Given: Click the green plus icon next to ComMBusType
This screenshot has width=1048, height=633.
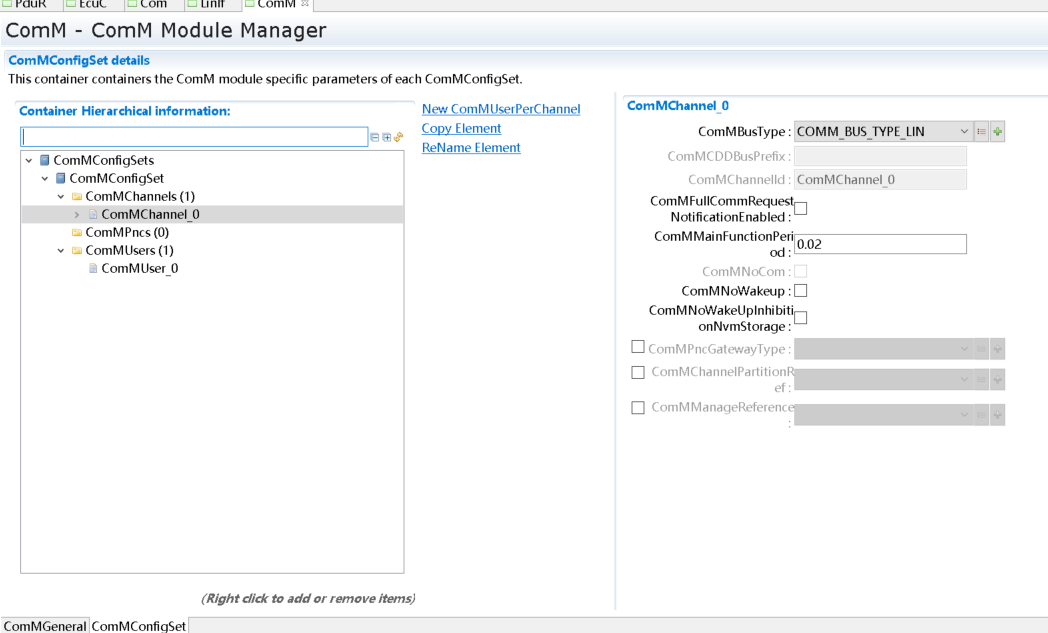Looking at the screenshot, I should tap(997, 132).
